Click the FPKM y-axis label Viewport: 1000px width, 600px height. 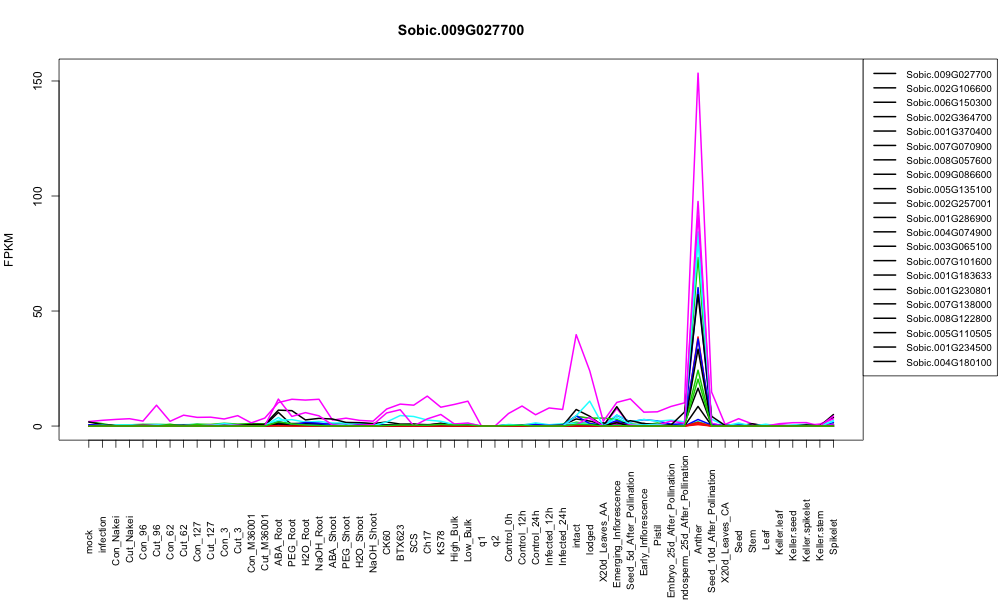coord(8,249)
